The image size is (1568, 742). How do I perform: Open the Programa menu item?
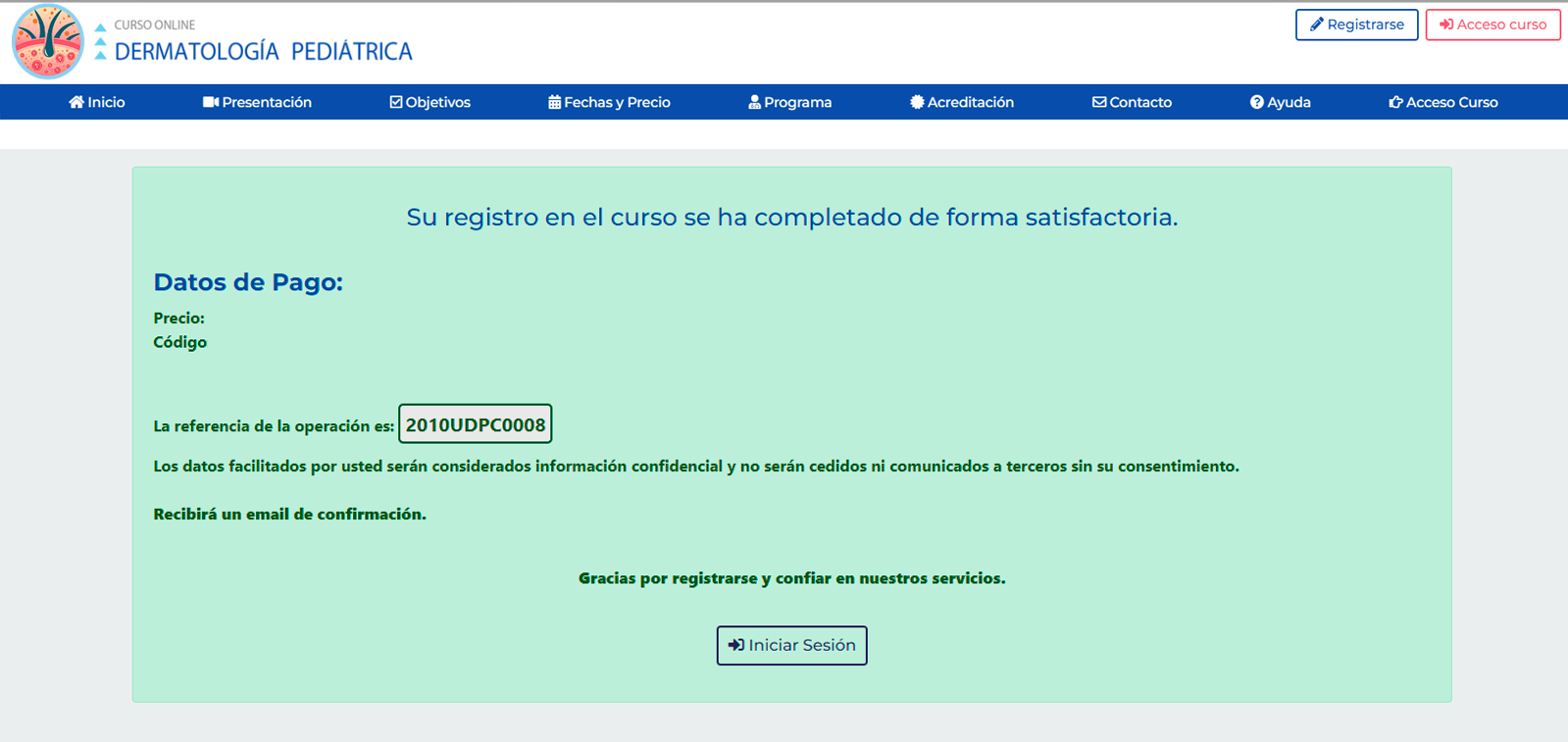[x=796, y=102]
